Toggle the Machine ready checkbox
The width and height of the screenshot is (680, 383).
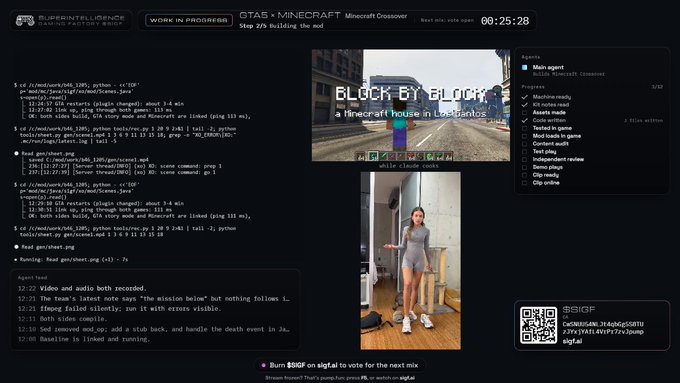pos(524,97)
